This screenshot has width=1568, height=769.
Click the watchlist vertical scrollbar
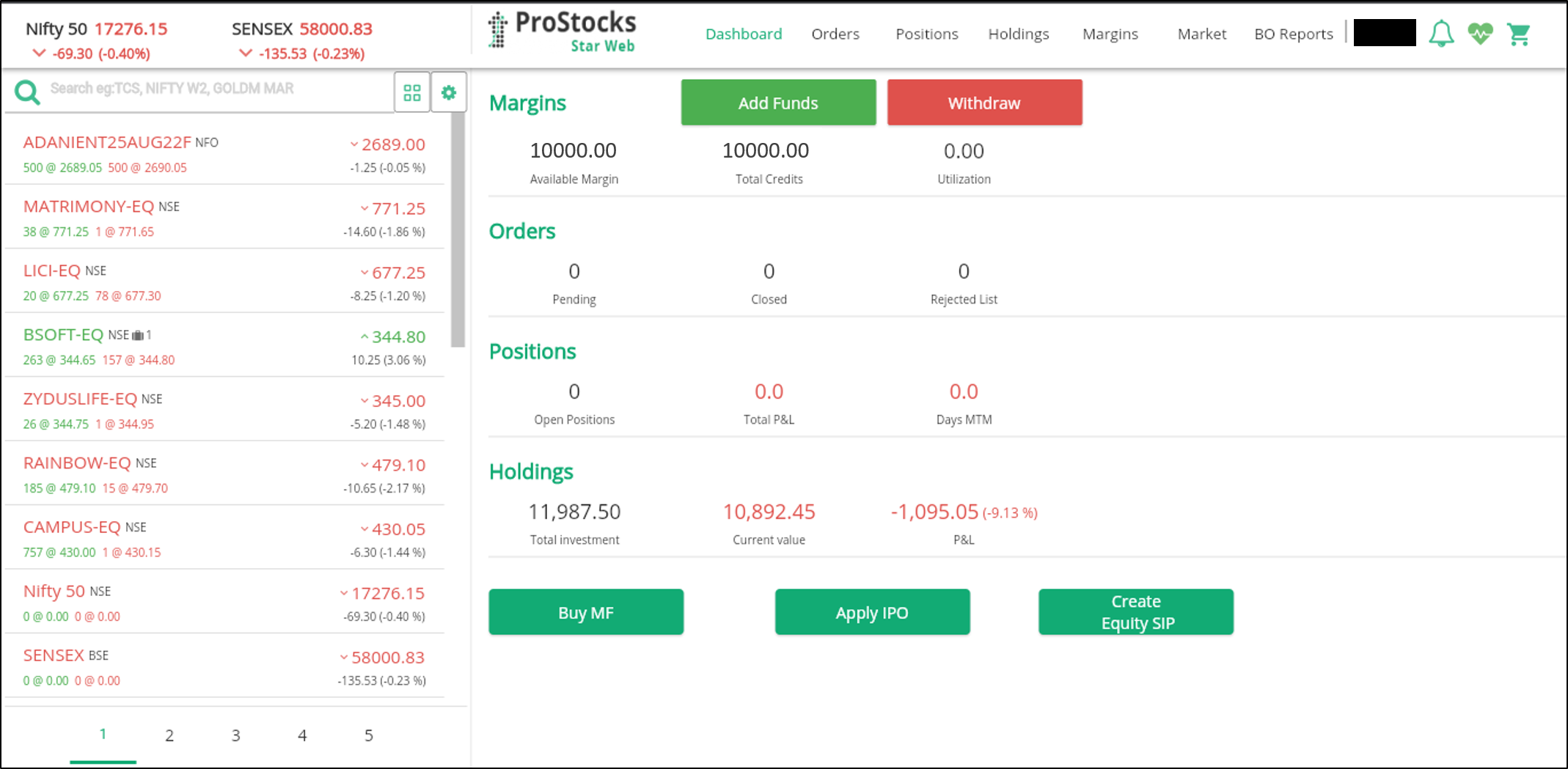[458, 230]
